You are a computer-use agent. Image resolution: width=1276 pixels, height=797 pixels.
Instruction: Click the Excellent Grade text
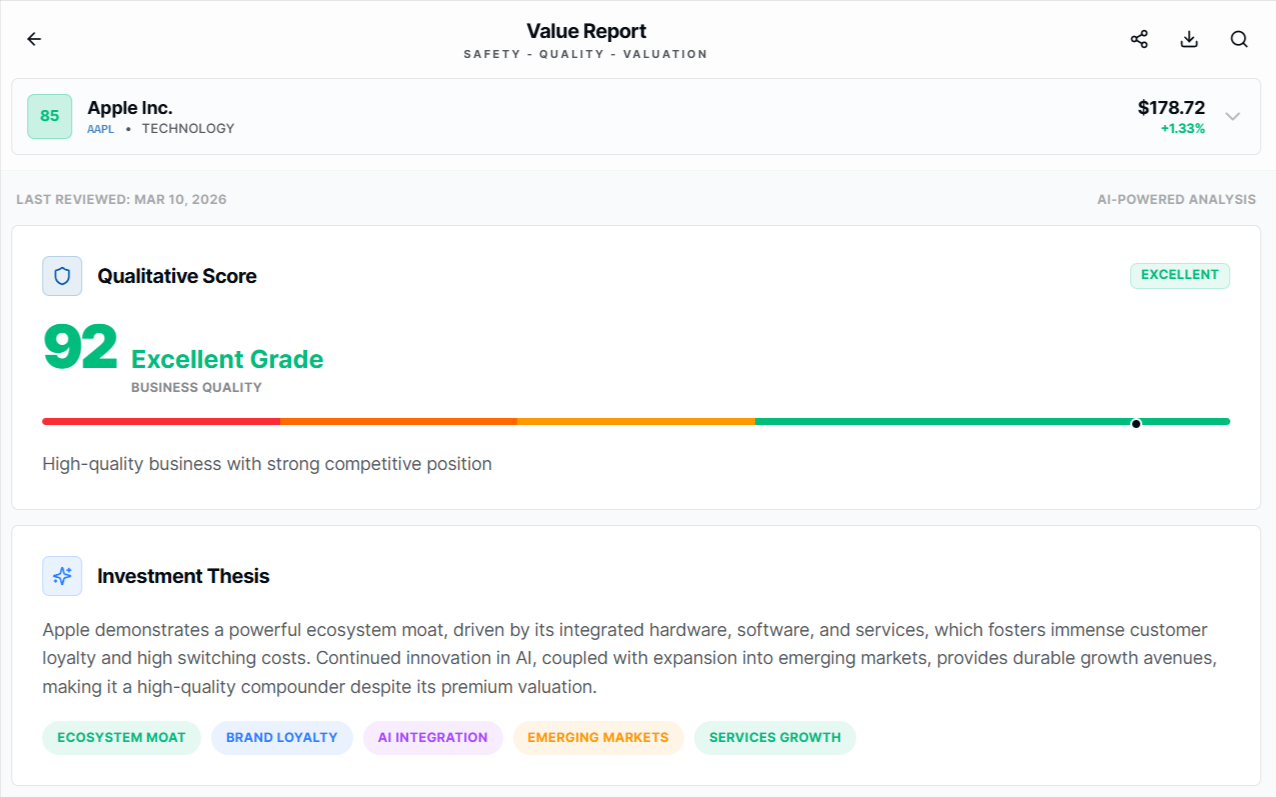click(227, 359)
